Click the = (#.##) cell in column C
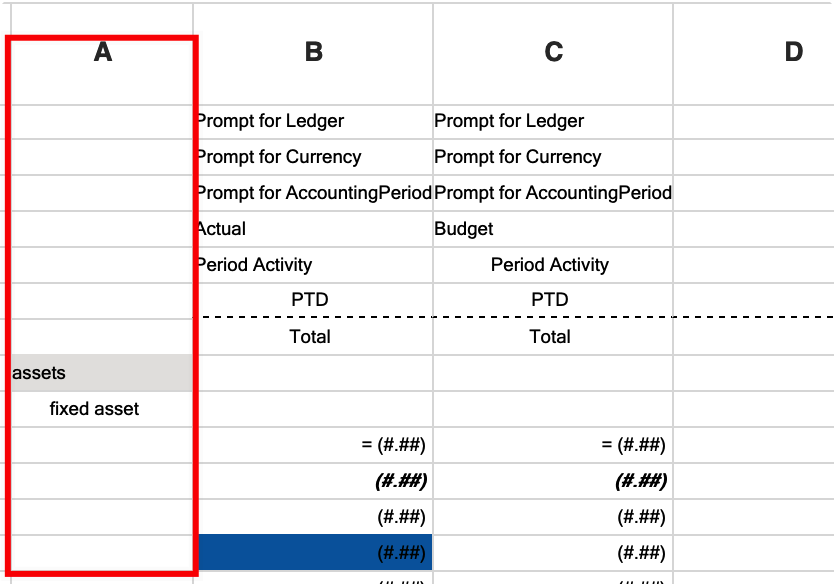Viewport: 834px width, 584px height. [553, 445]
